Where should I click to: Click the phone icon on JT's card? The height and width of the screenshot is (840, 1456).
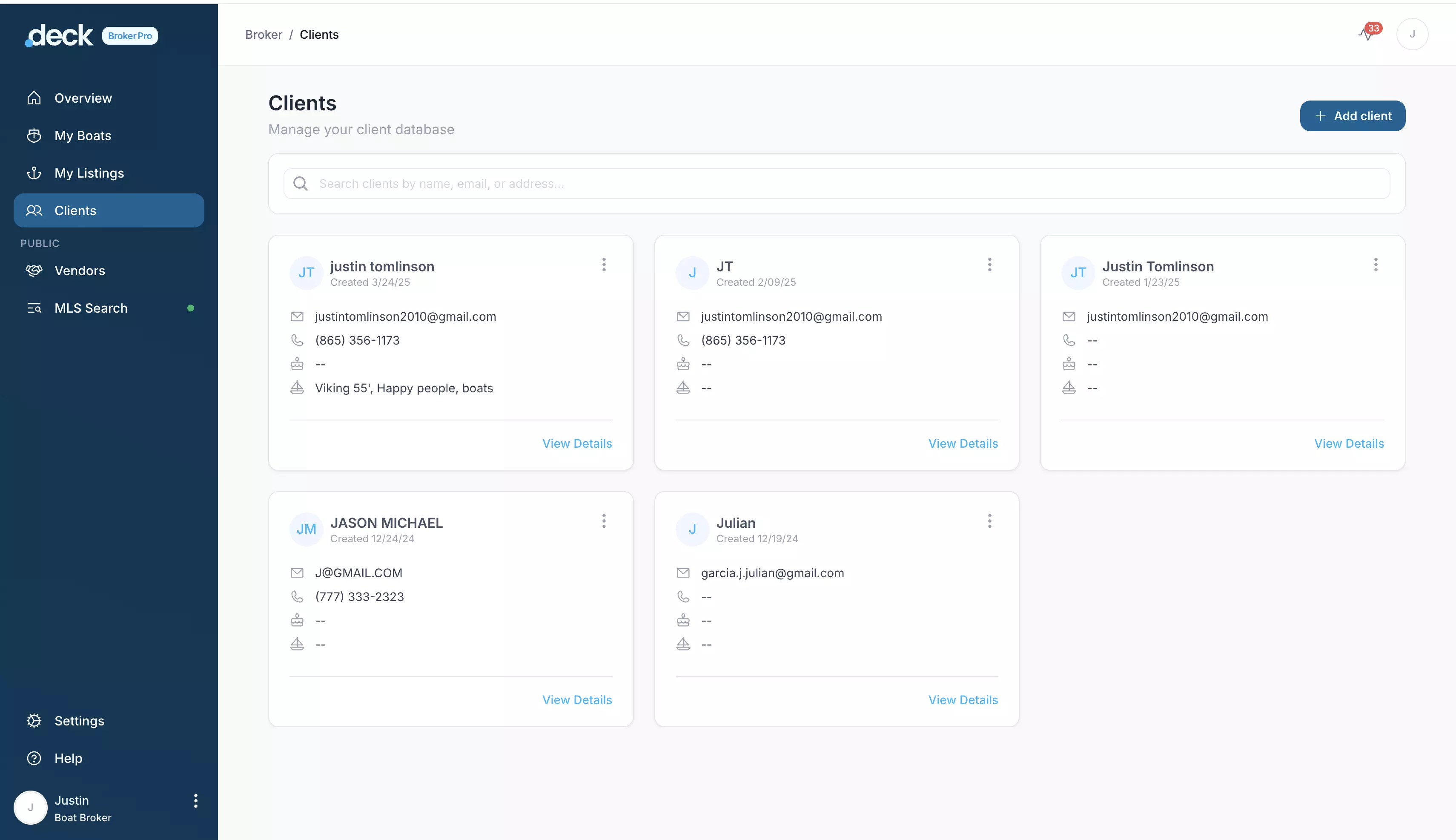coord(683,340)
